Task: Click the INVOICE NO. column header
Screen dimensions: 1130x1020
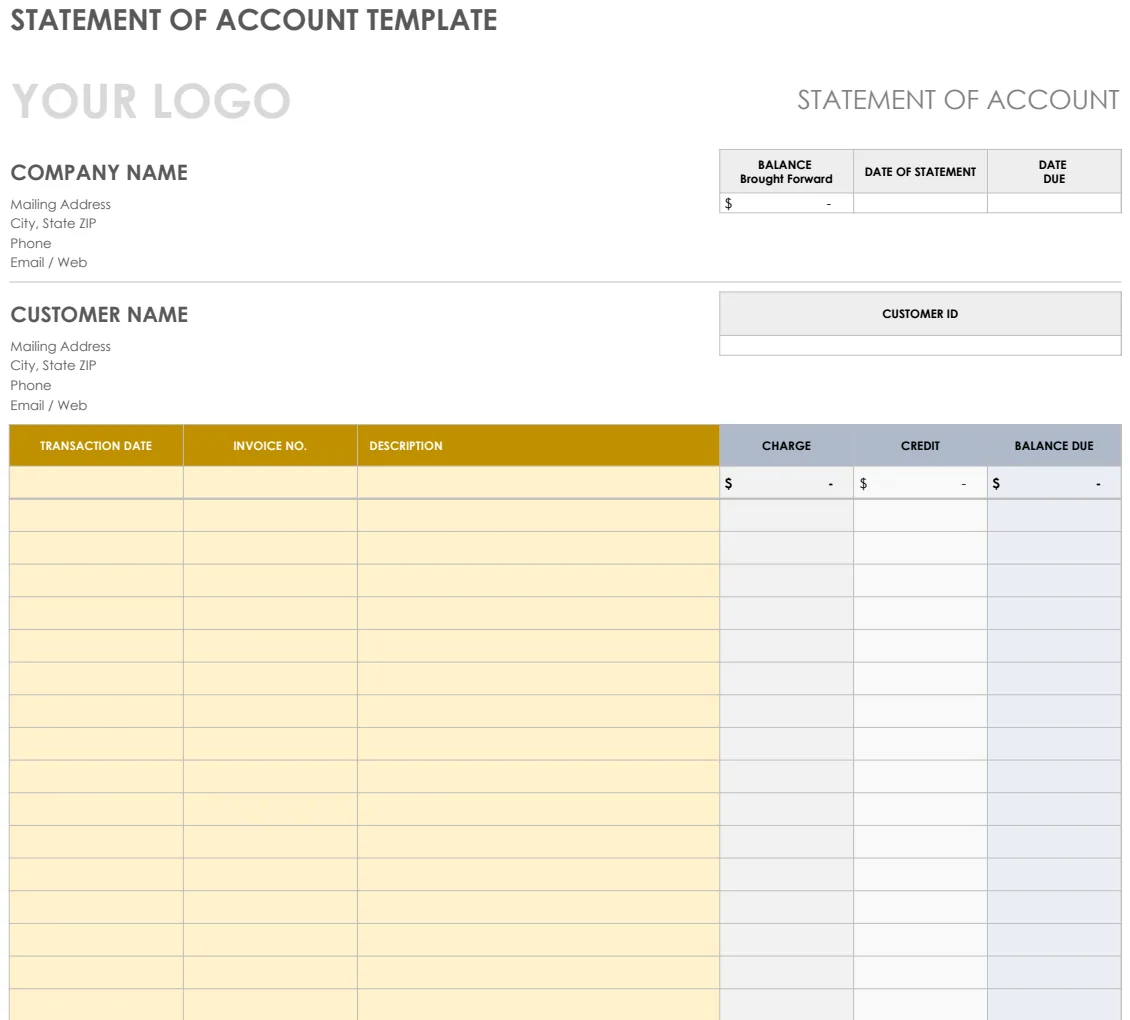Action: tap(270, 445)
